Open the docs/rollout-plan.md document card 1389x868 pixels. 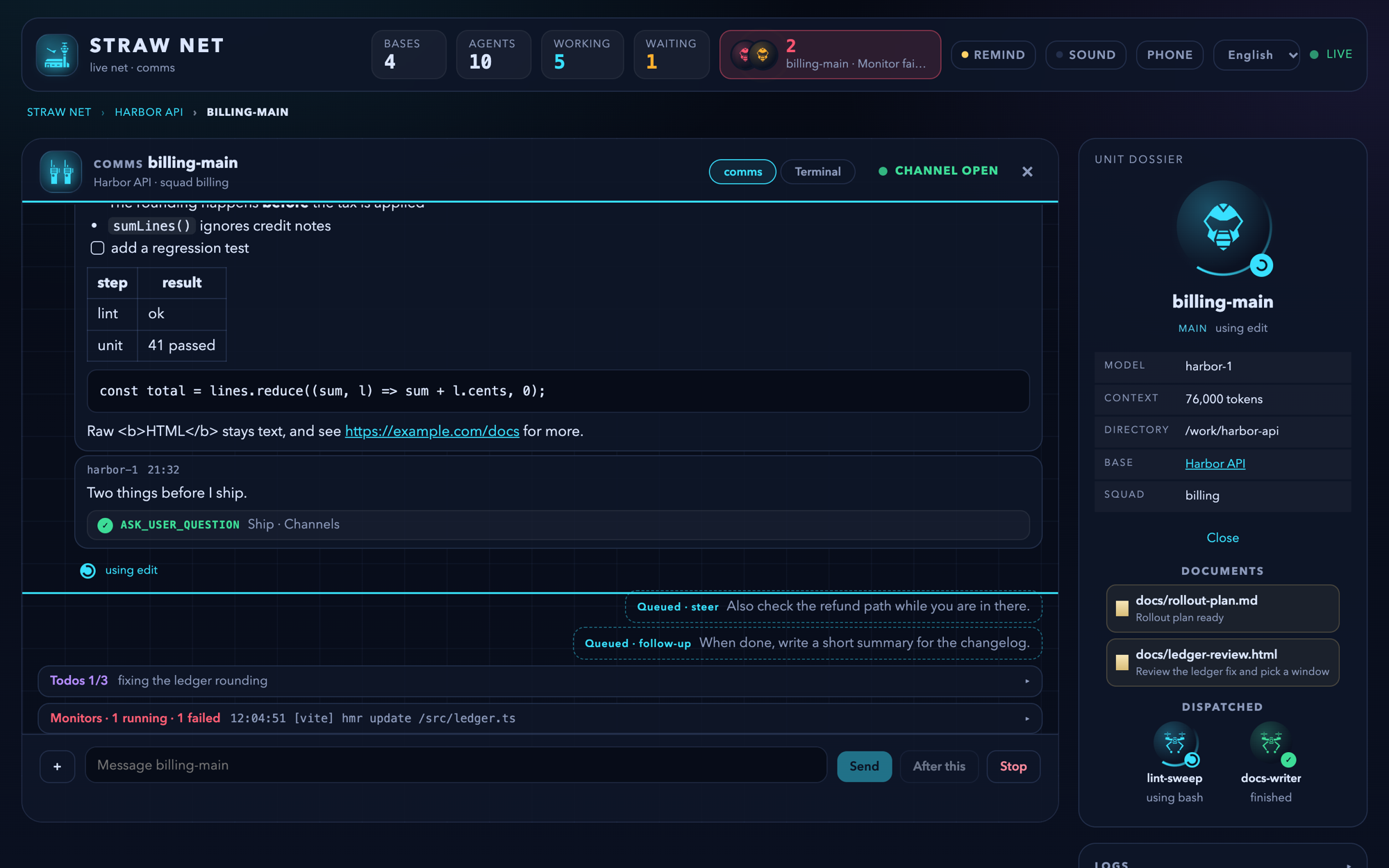click(x=1222, y=608)
